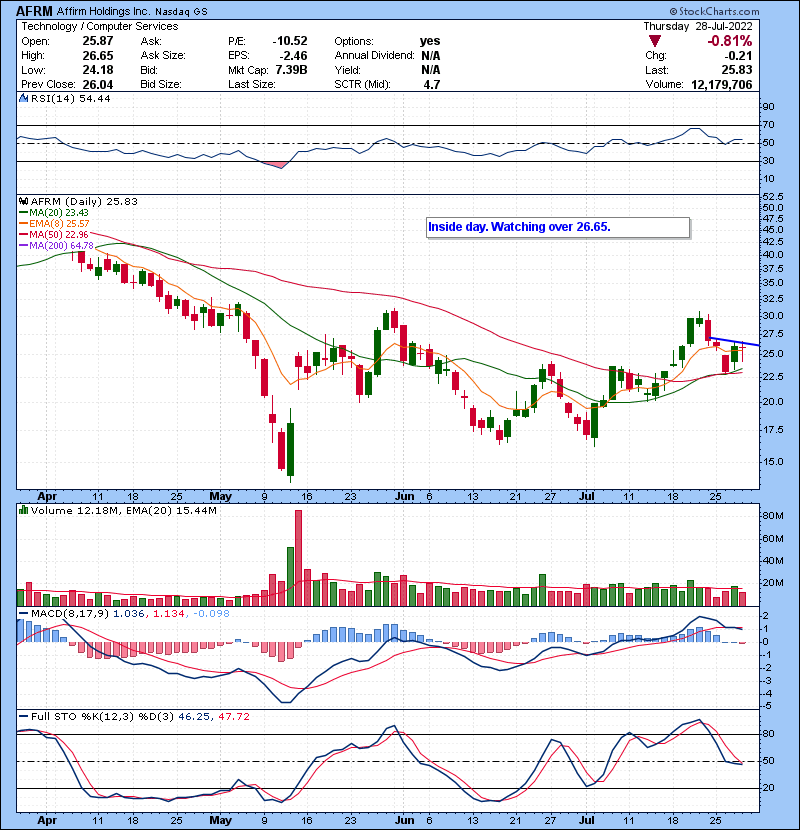Click the 52.5 price axis label
This screenshot has width=800, height=830.
(x=772, y=196)
